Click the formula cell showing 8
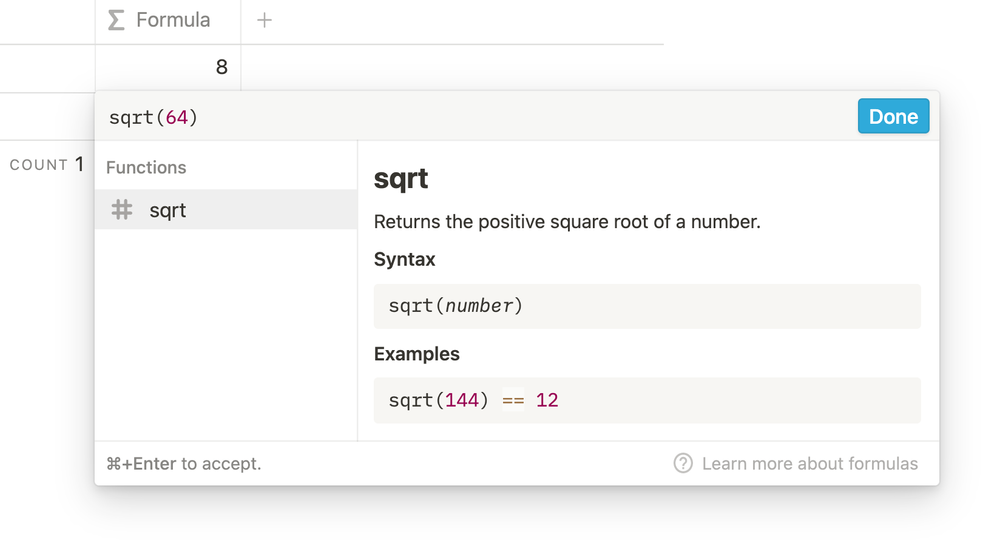This screenshot has width=1000, height=557. click(168, 67)
